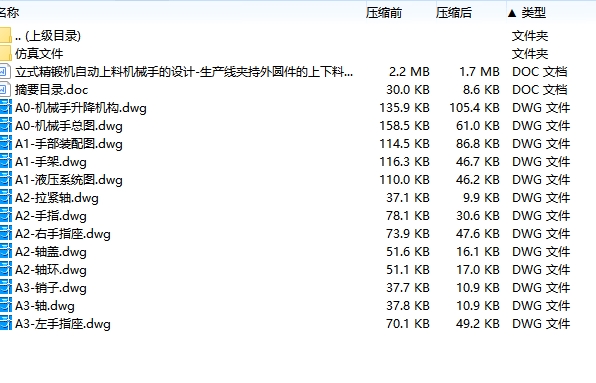Select file name A2-拉紧轴.dwg

coord(57,198)
